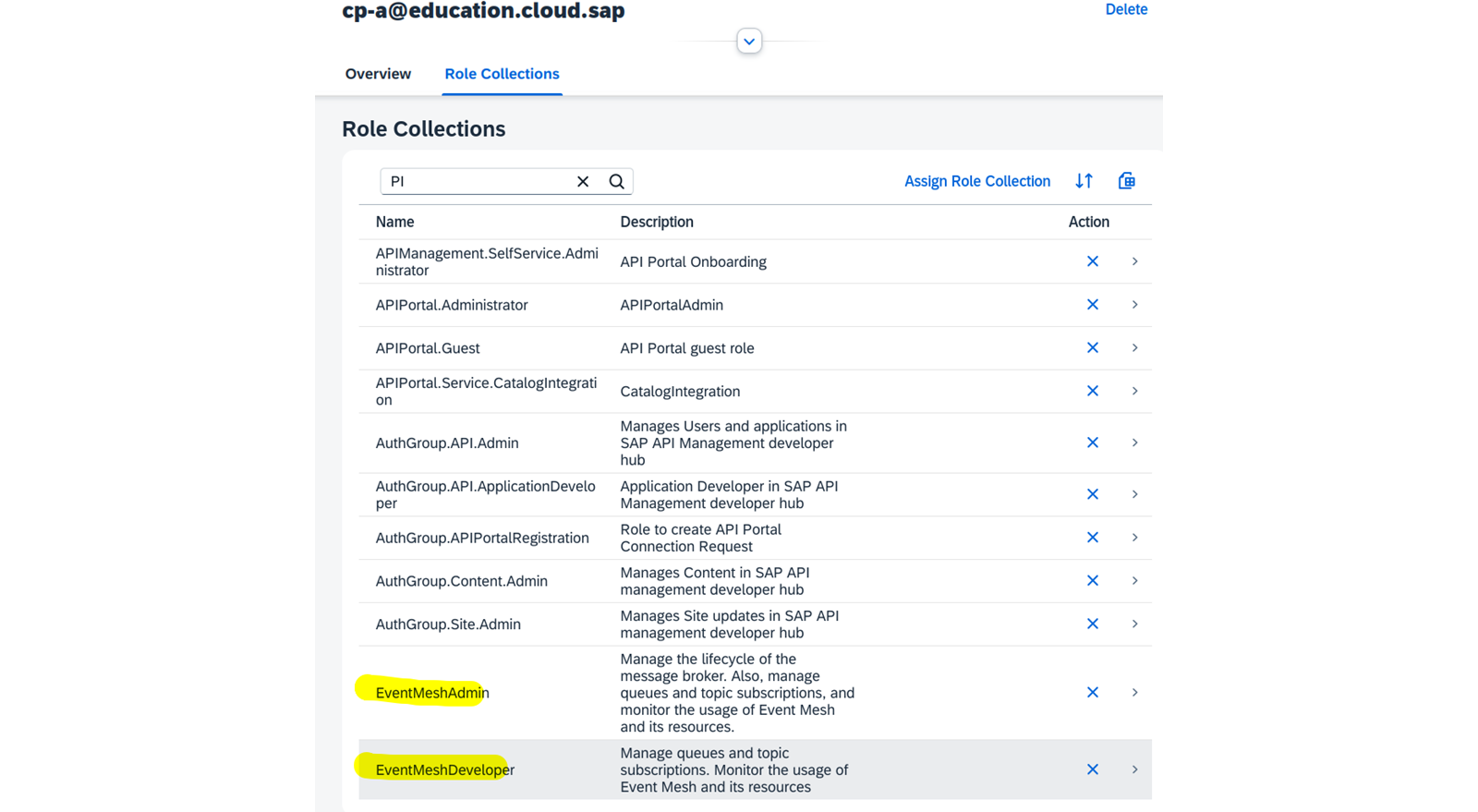Image resolution: width=1478 pixels, height=812 pixels.
Task: Click the Action column header
Action: pyautogui.click(x=1088, y=222)
